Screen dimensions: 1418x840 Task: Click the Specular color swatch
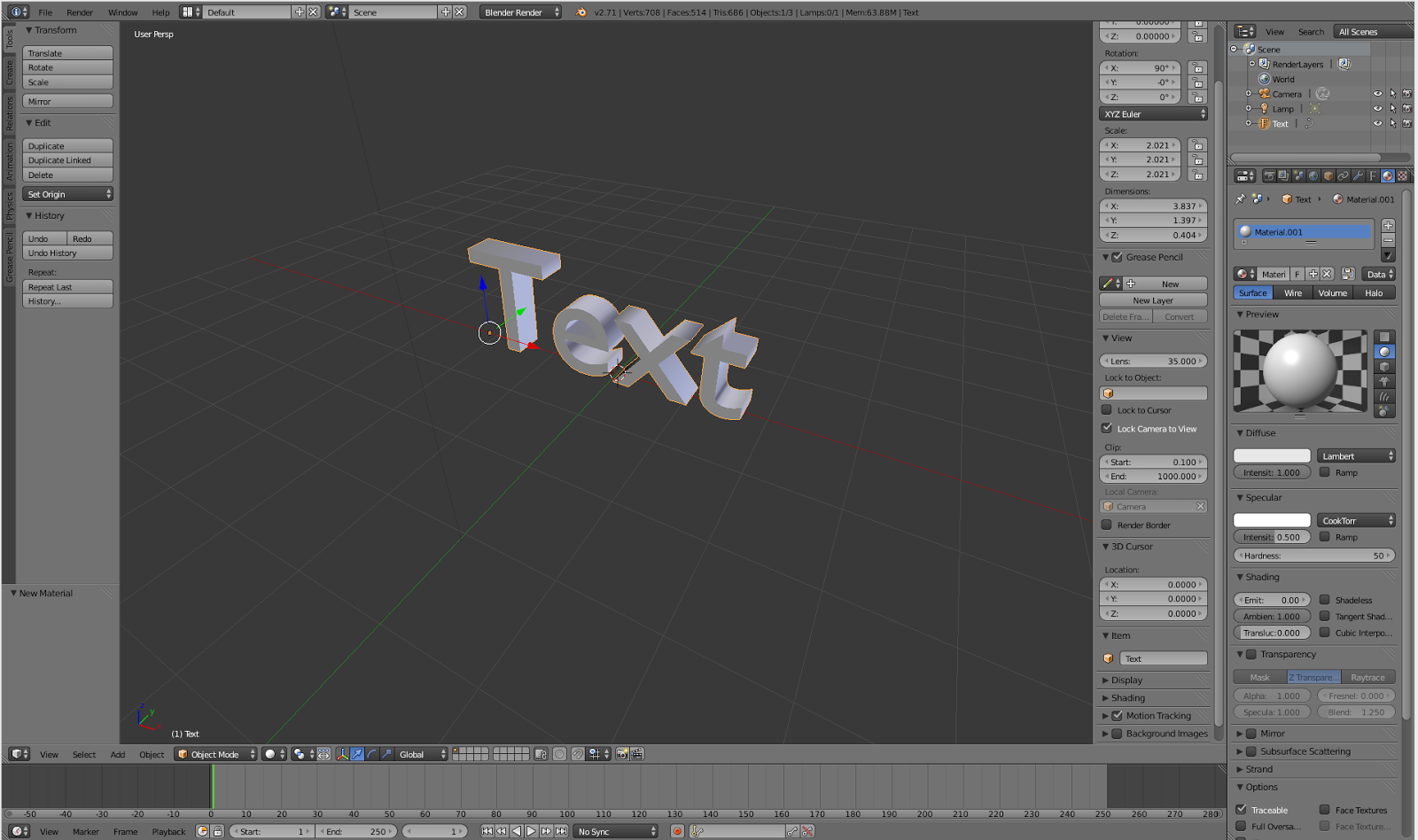(1272, 520)
